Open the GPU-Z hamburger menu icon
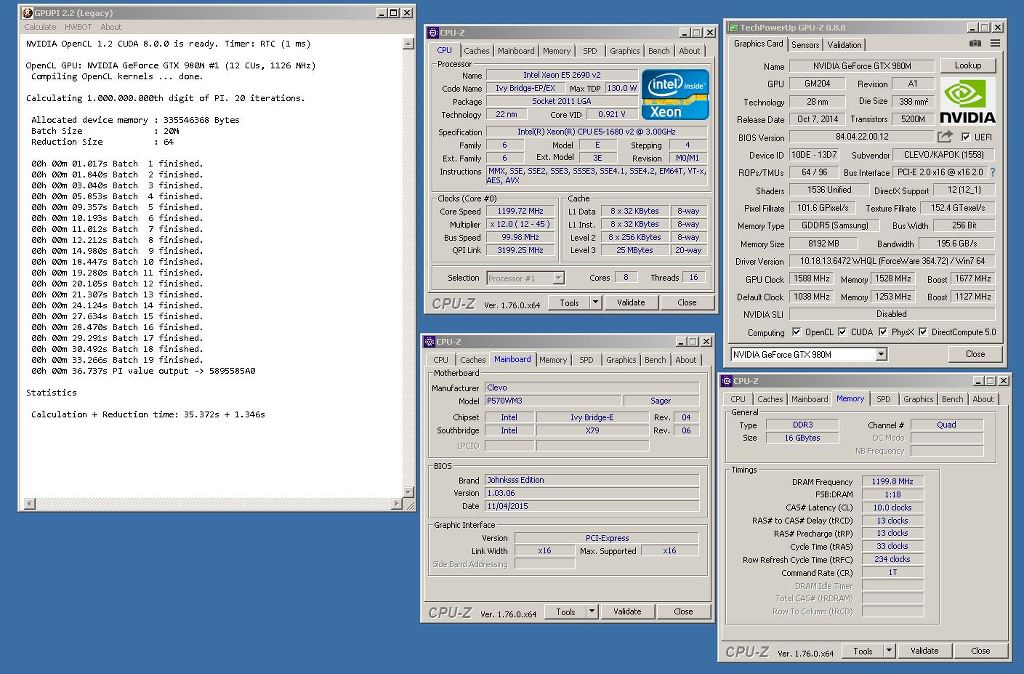The height and width of the screenshot is (674, 1024). pos(995,44)
